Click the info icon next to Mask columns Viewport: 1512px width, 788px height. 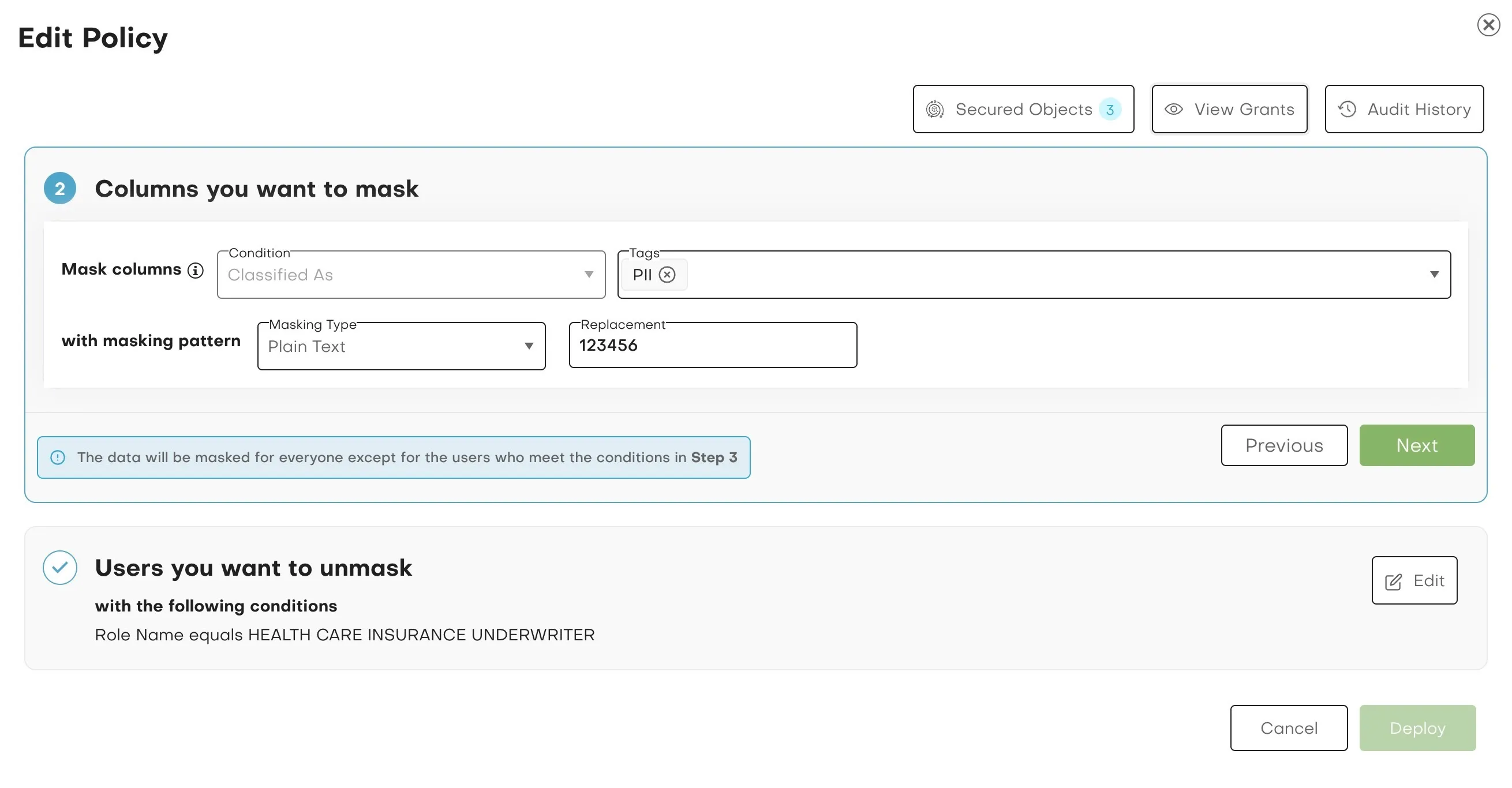click(196, 270)
